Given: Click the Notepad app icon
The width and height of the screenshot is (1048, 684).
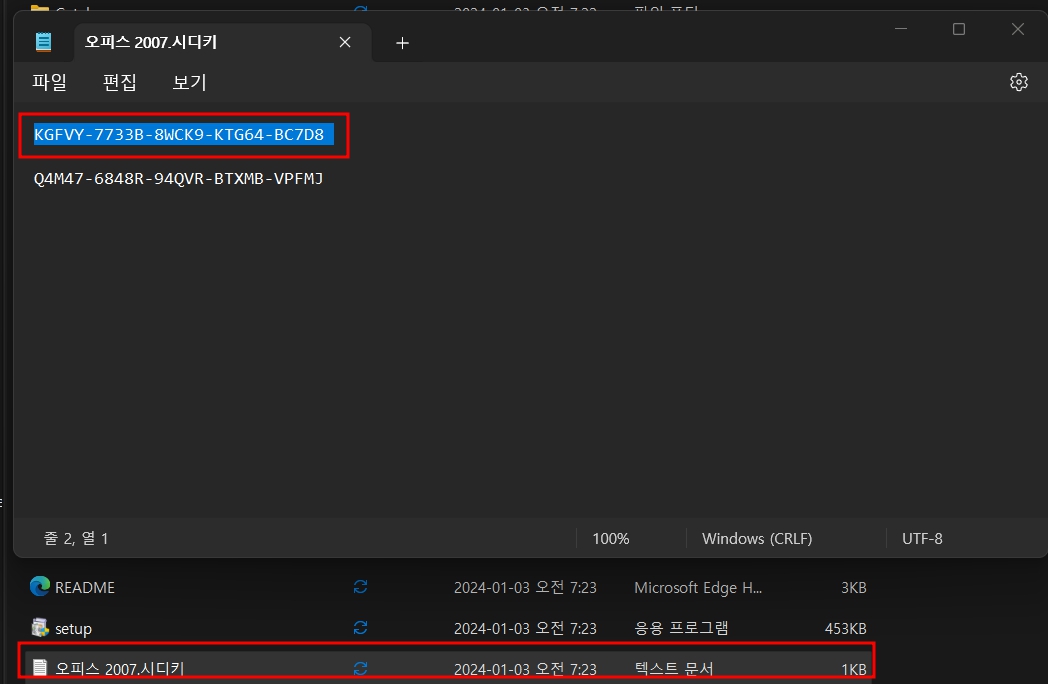Looking at the screenshot, I should coord(43,42).
